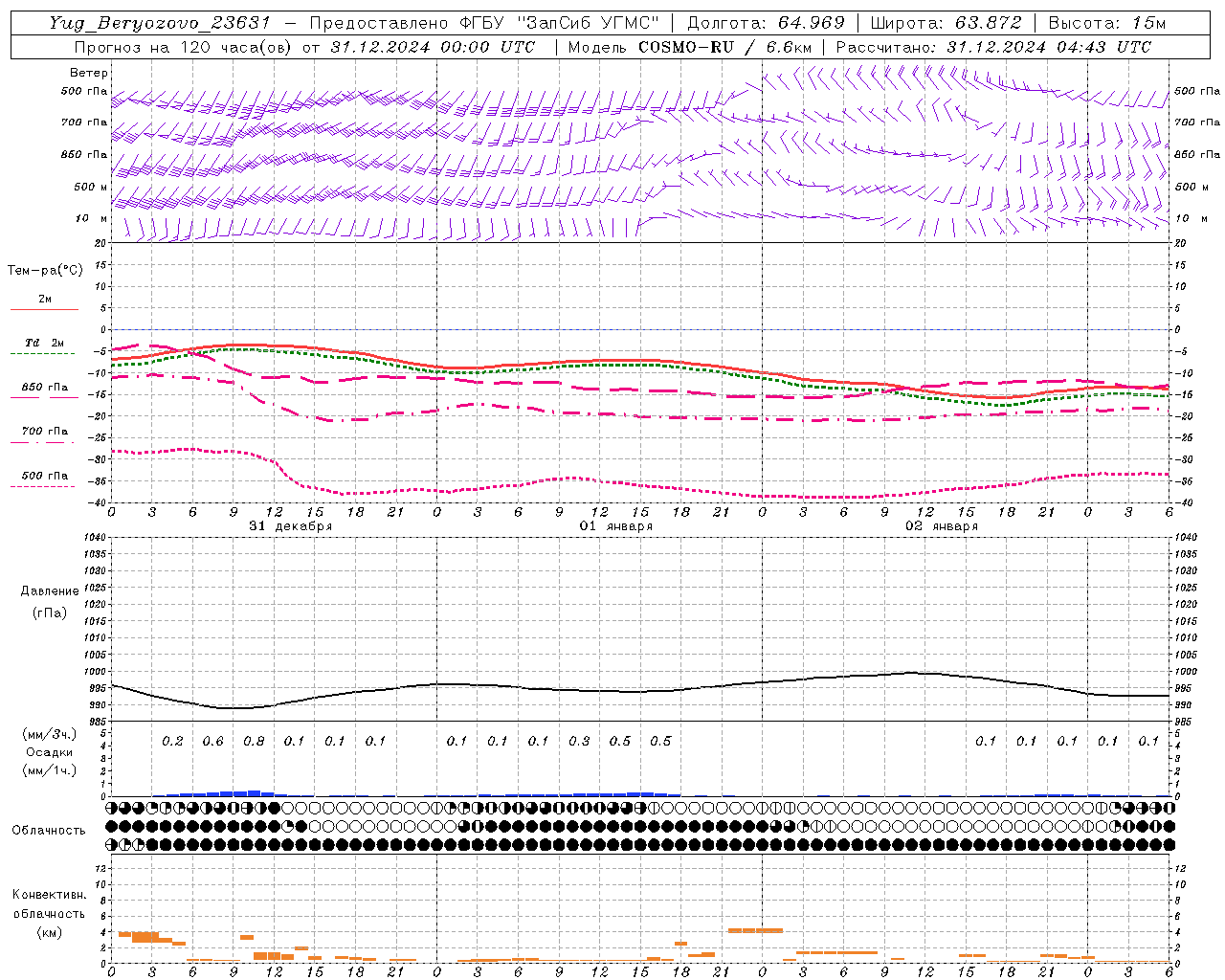The width and height of the screenshot is (1225, 980).
Task: Click the precipitation value 0.3
Action: pyautogui.click(x=579, y=741)
